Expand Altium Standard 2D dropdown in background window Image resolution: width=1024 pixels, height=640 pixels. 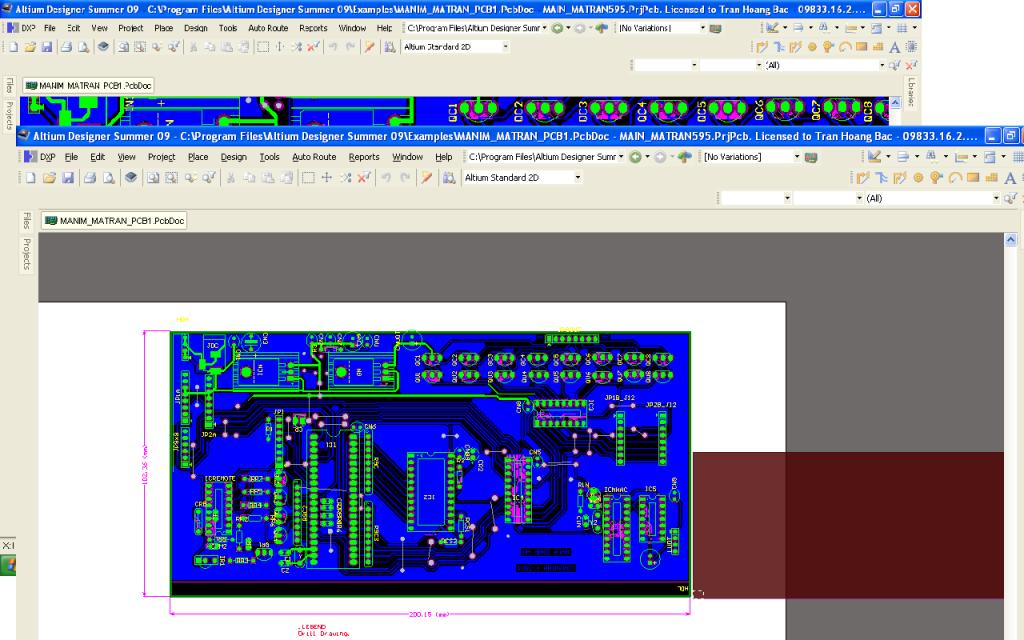click(x=505, y=47)
